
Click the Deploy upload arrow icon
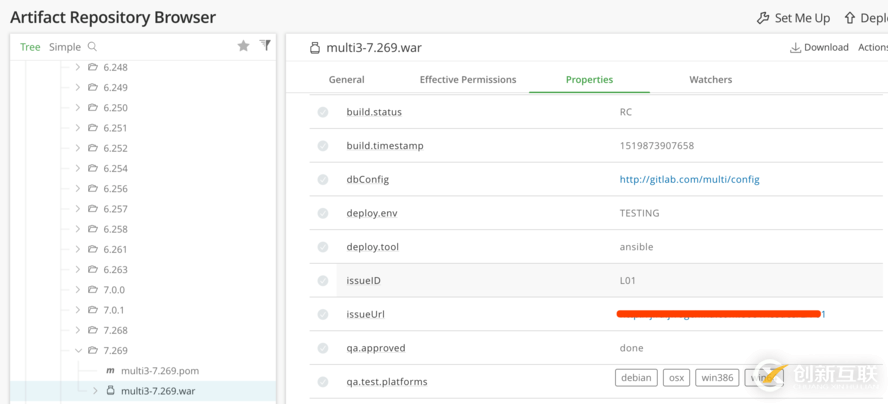pyautogui.click(x=850, y=18)
